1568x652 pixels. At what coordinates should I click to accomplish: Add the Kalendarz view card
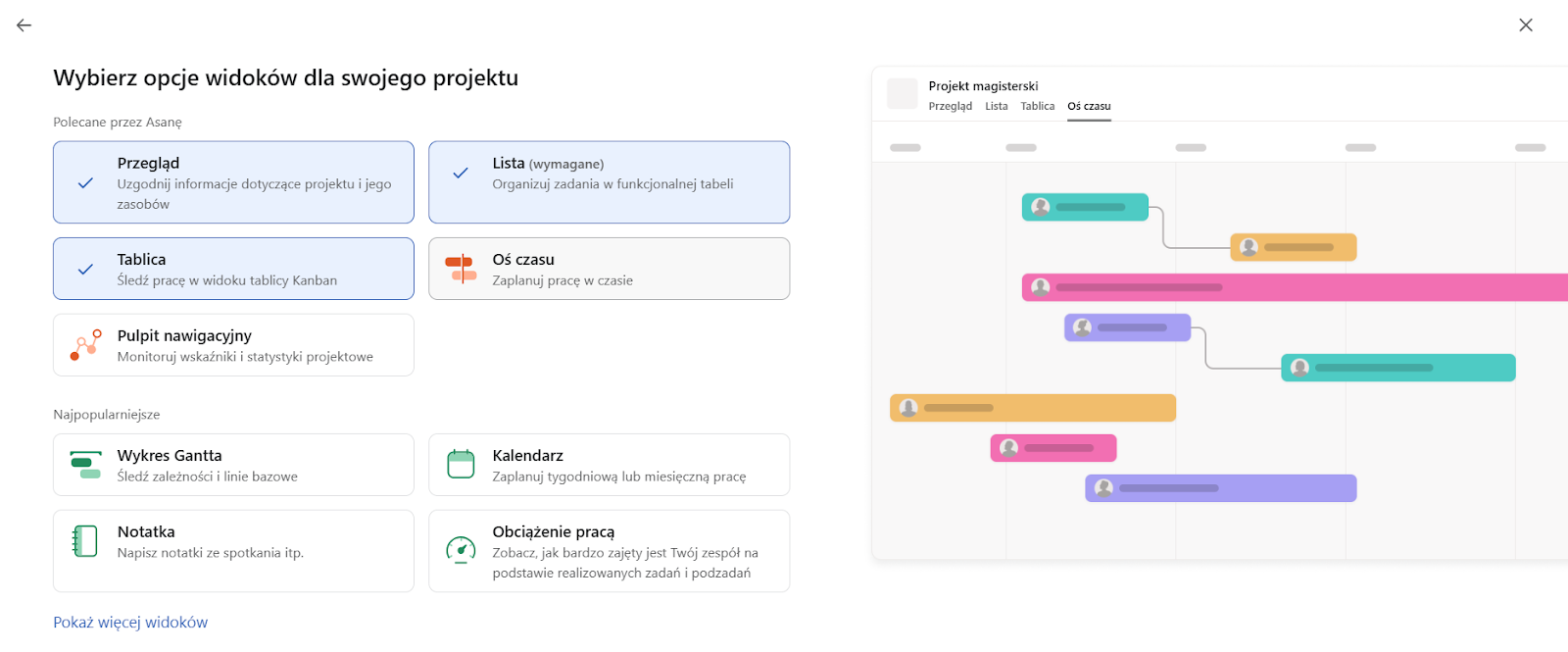609,465
